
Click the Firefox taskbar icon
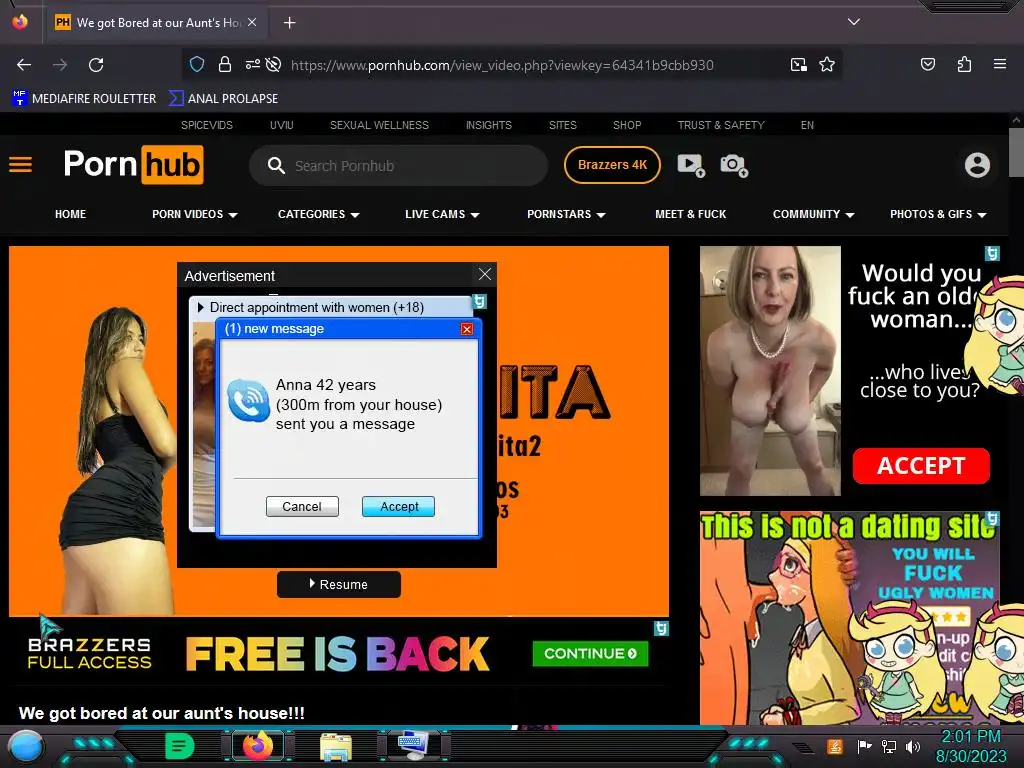click(x=258, y=746)
